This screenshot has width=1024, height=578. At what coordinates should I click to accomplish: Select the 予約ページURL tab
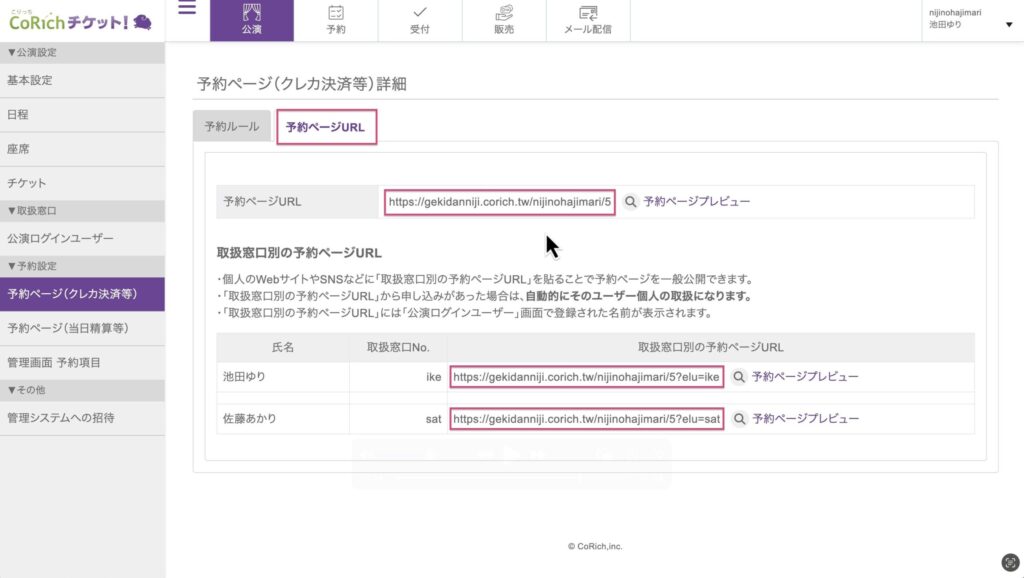coord(326,128)
